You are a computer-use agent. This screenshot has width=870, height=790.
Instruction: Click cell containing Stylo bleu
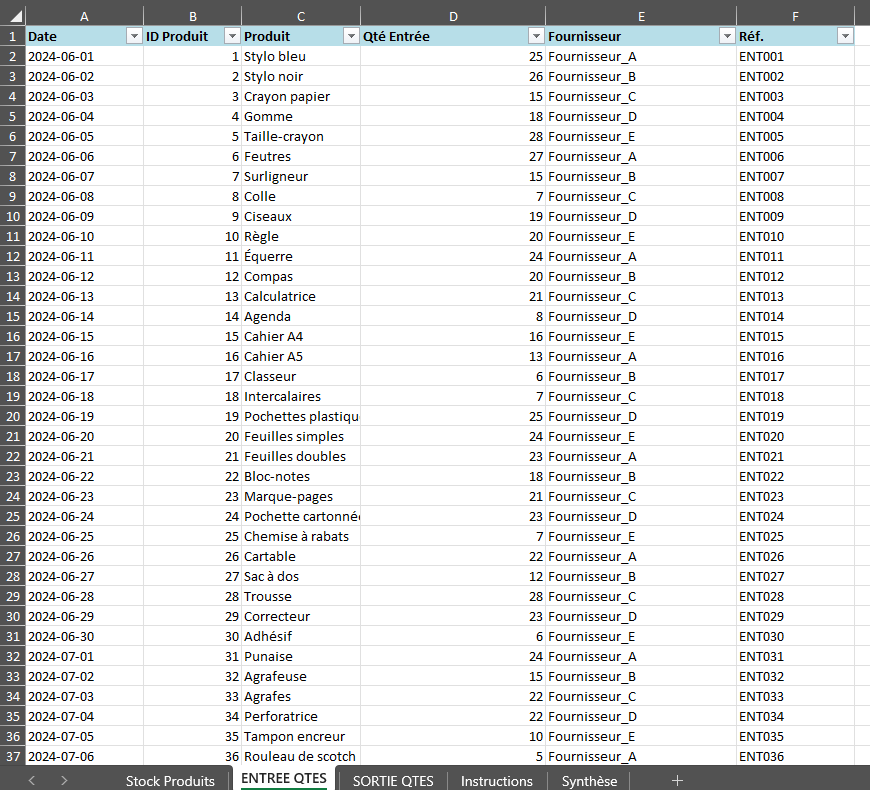[301, 57]
